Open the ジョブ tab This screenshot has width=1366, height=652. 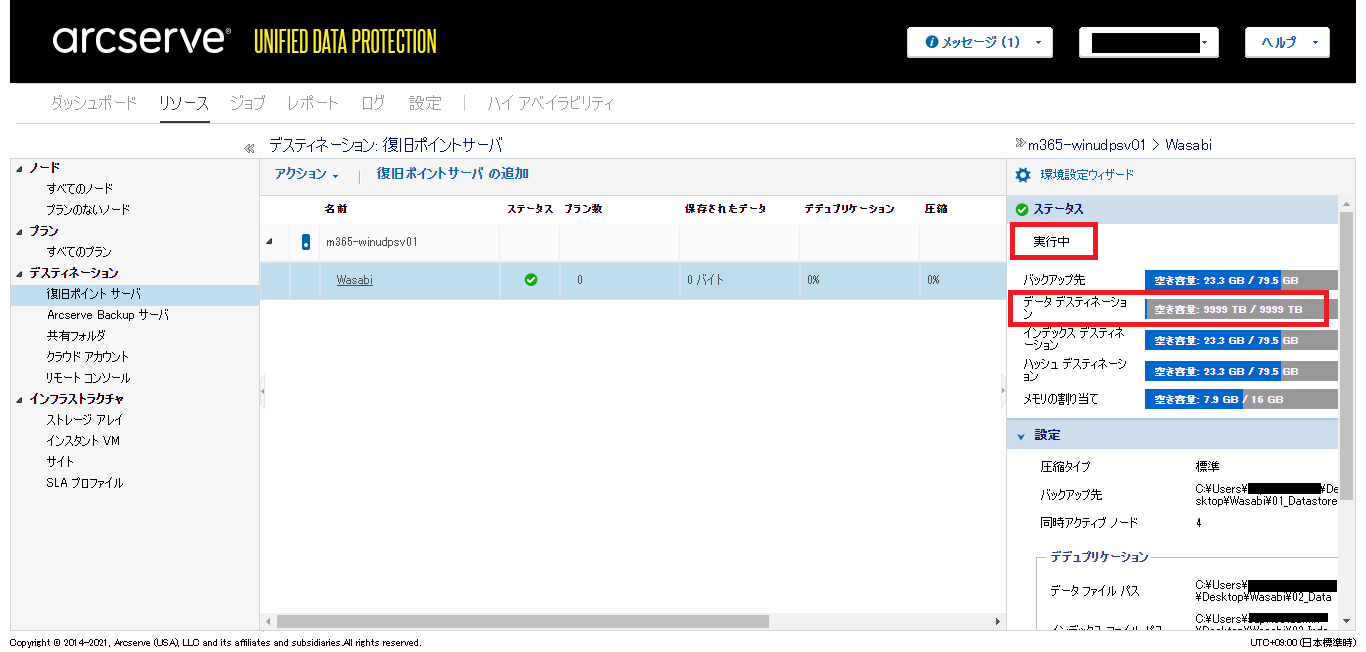tap(247, 103)
